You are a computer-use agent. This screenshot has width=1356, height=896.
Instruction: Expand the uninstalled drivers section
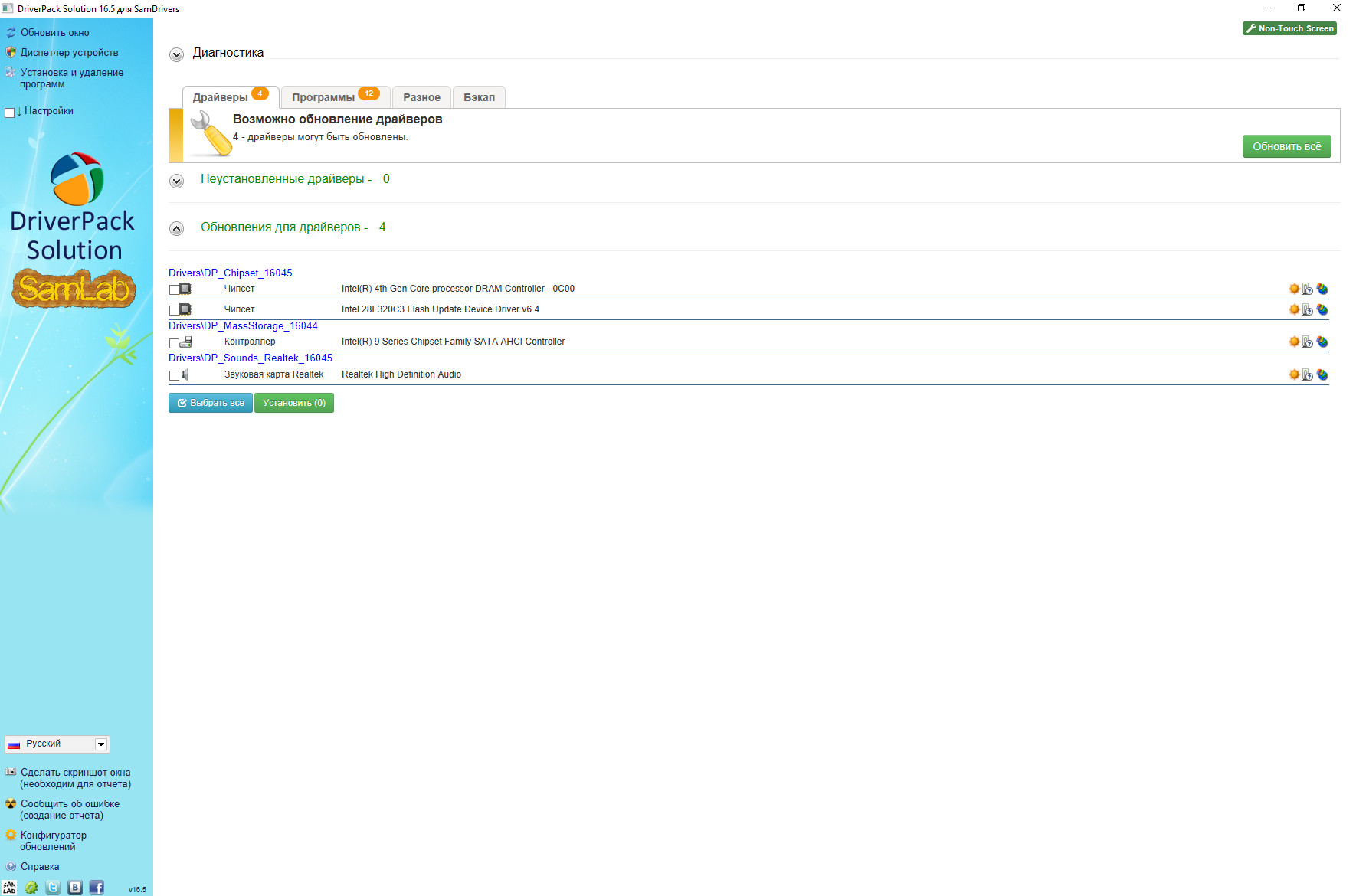[x=177, y=181]
